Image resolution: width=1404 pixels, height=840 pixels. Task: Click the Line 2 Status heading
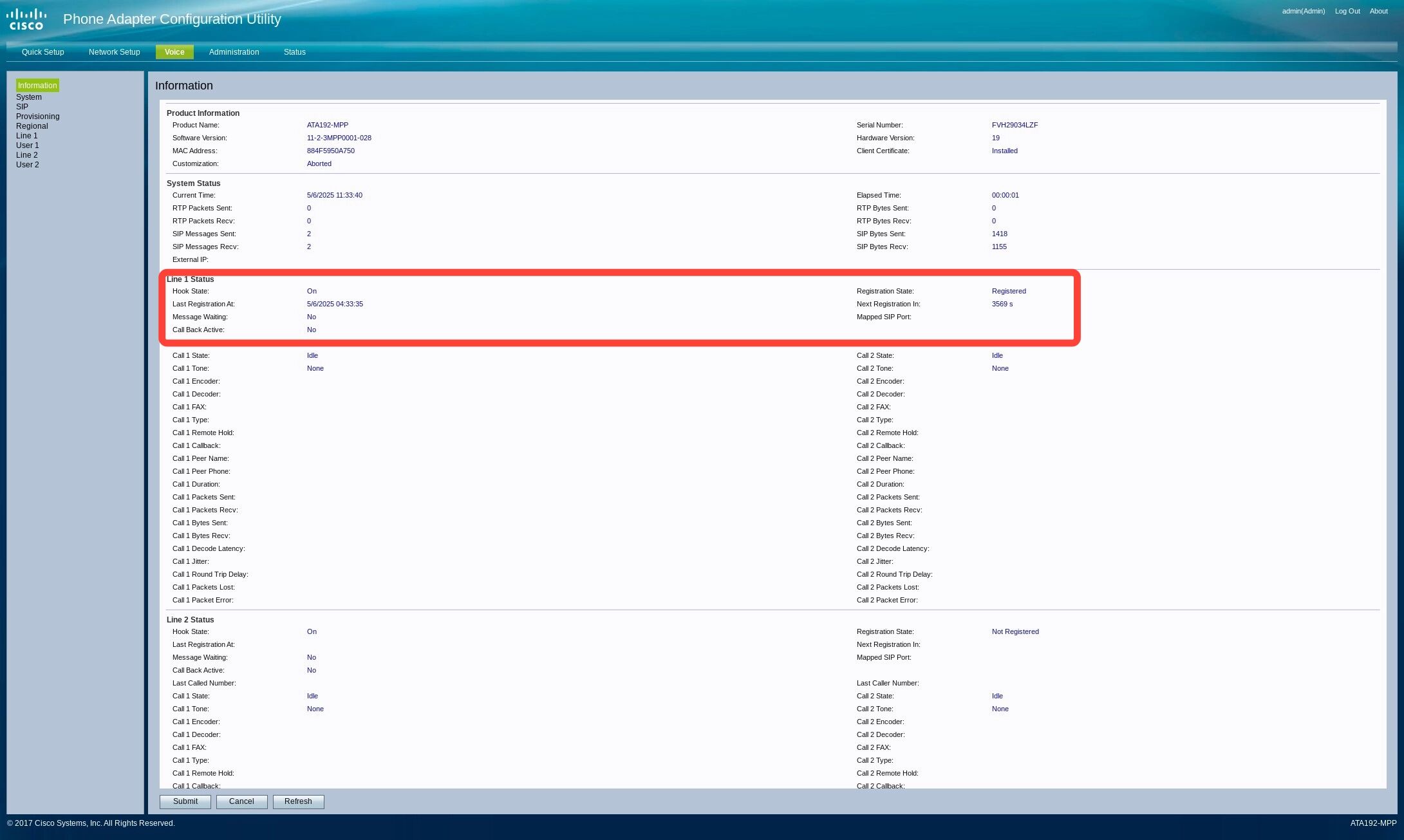190,620
